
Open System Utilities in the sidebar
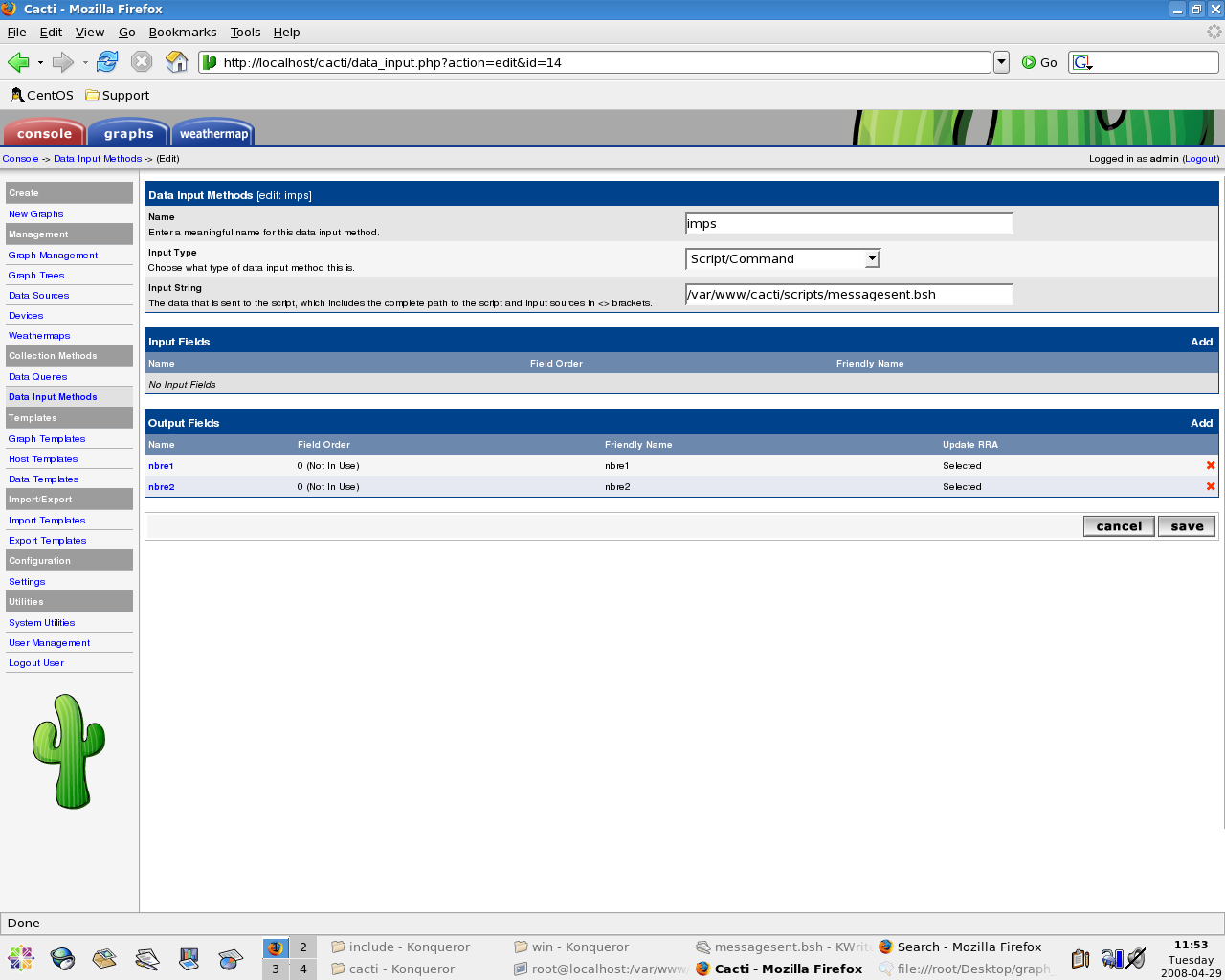(41, 623)
